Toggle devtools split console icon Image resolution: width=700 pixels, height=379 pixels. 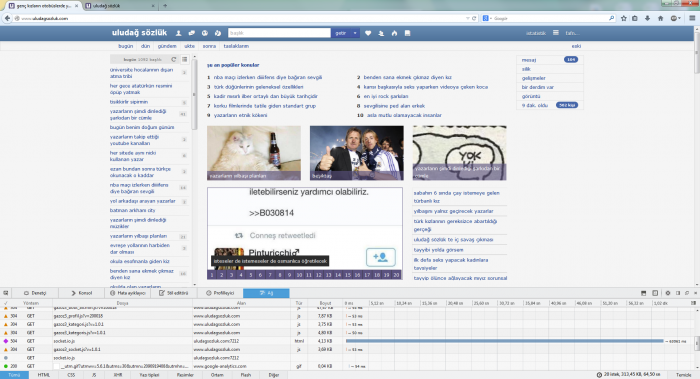pyautogui.click(x=643, y=293)
